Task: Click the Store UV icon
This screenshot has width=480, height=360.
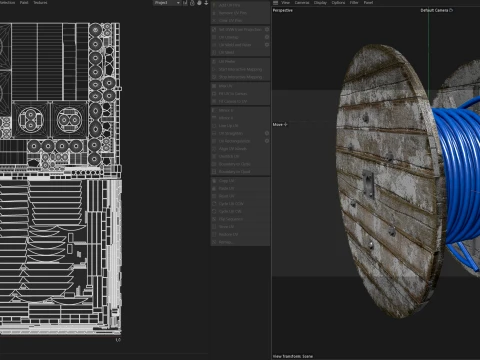Action: pos(214,227)
